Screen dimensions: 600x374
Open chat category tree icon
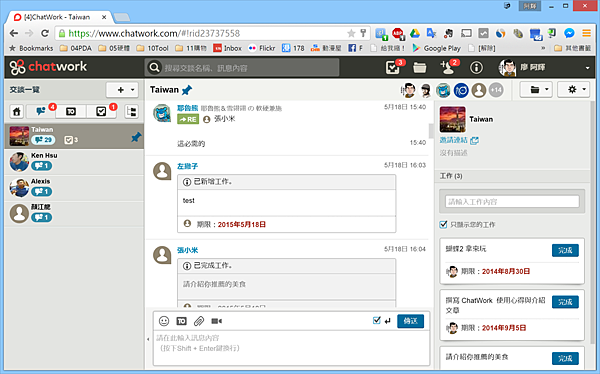point(132,111)
